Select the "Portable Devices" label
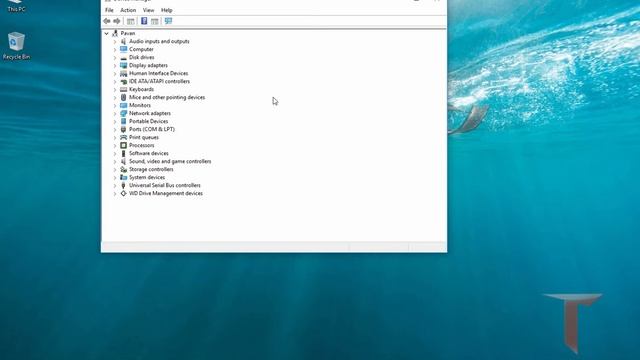Image resolution: width=640 pixels, height=360 pixels. point(149,121)
